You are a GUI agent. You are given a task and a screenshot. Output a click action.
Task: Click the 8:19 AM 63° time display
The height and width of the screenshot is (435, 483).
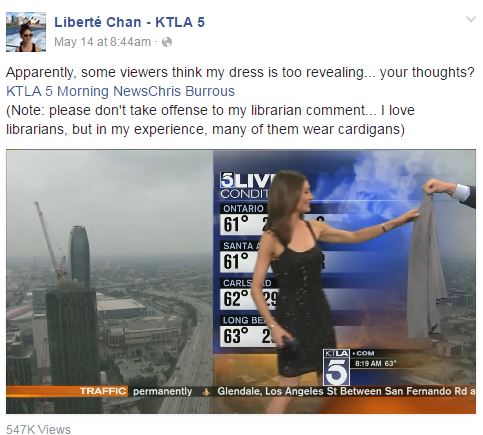tap(374, 363)
